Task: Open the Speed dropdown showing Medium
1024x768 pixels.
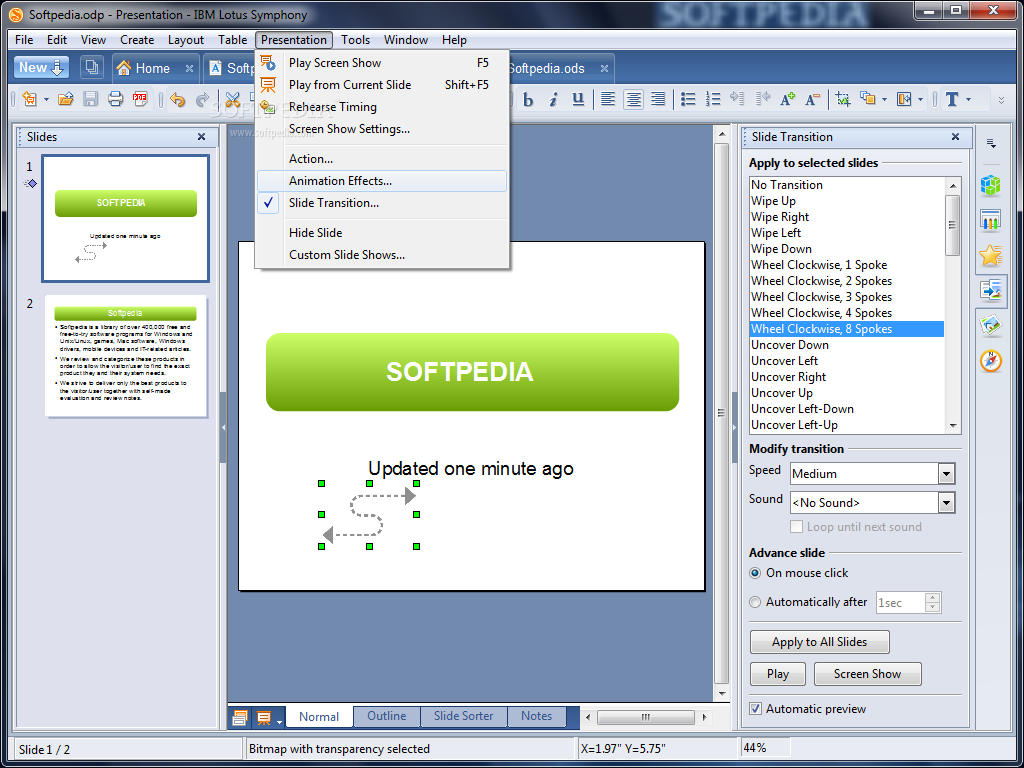Action: (946, 473)
